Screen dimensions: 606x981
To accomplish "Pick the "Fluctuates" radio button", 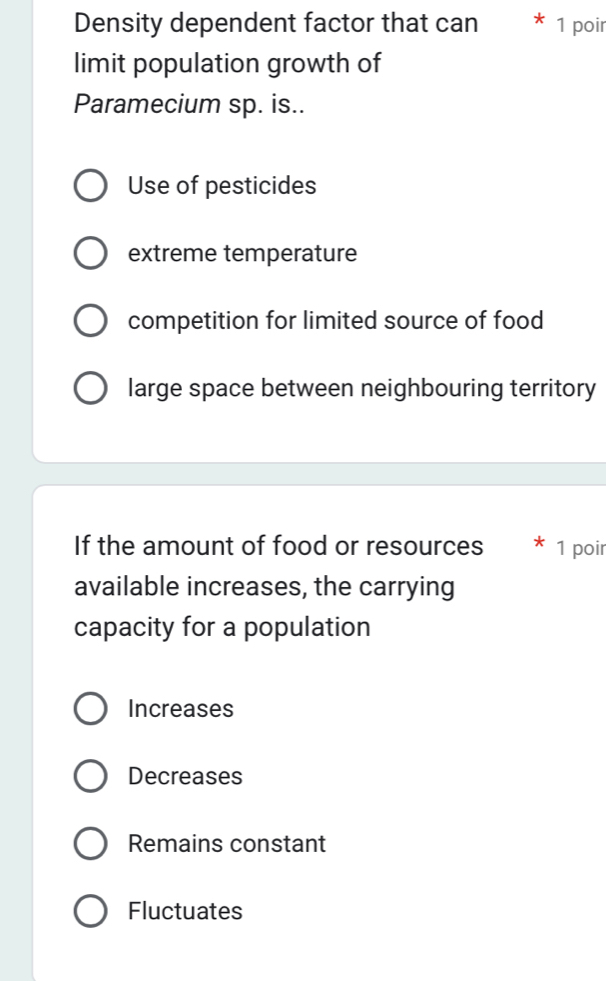I will (90, 911).
